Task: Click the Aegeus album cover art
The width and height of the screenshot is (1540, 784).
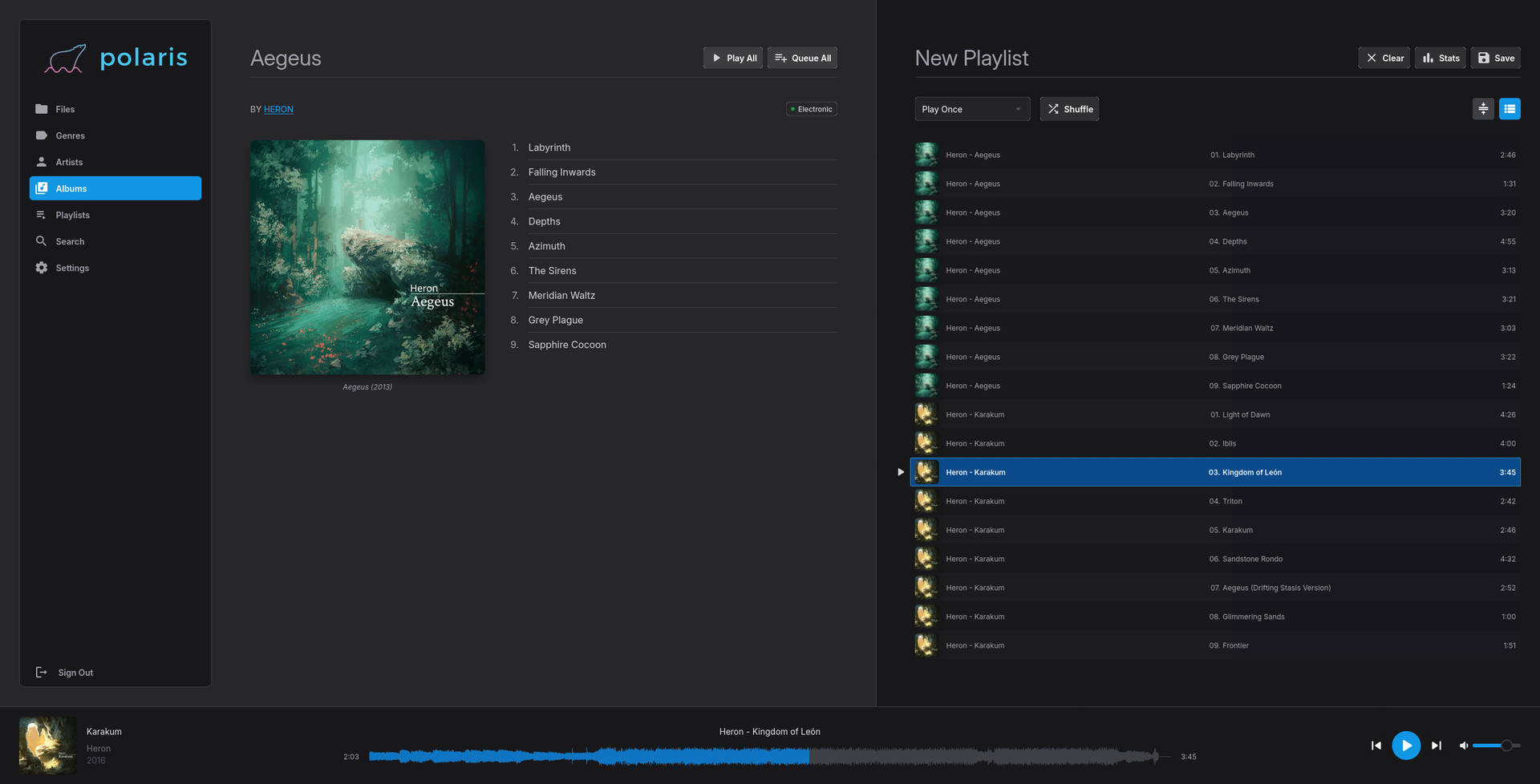Action: [367, 257]
